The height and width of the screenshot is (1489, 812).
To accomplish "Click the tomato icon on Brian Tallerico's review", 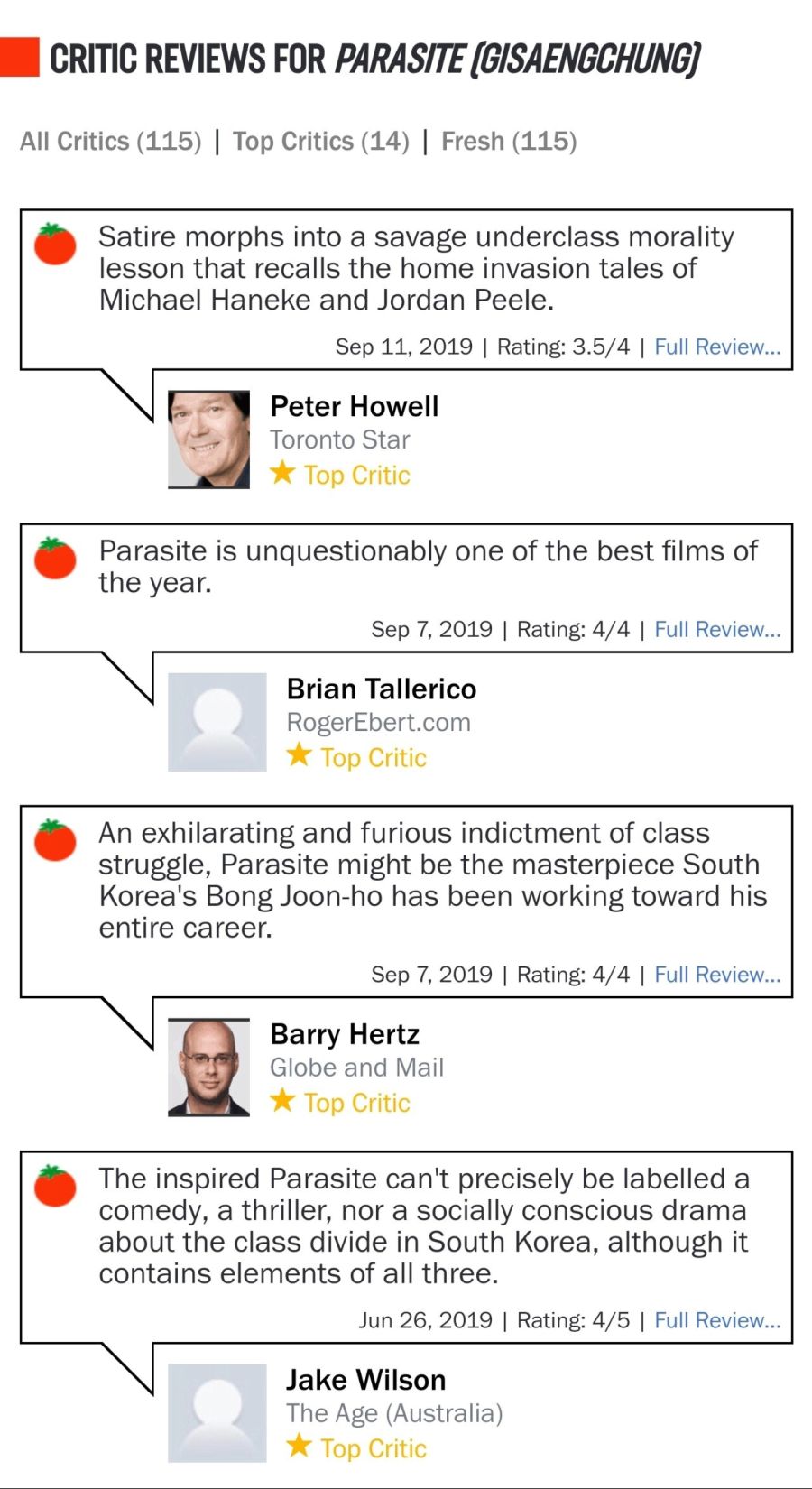I will tap(55, 558).
